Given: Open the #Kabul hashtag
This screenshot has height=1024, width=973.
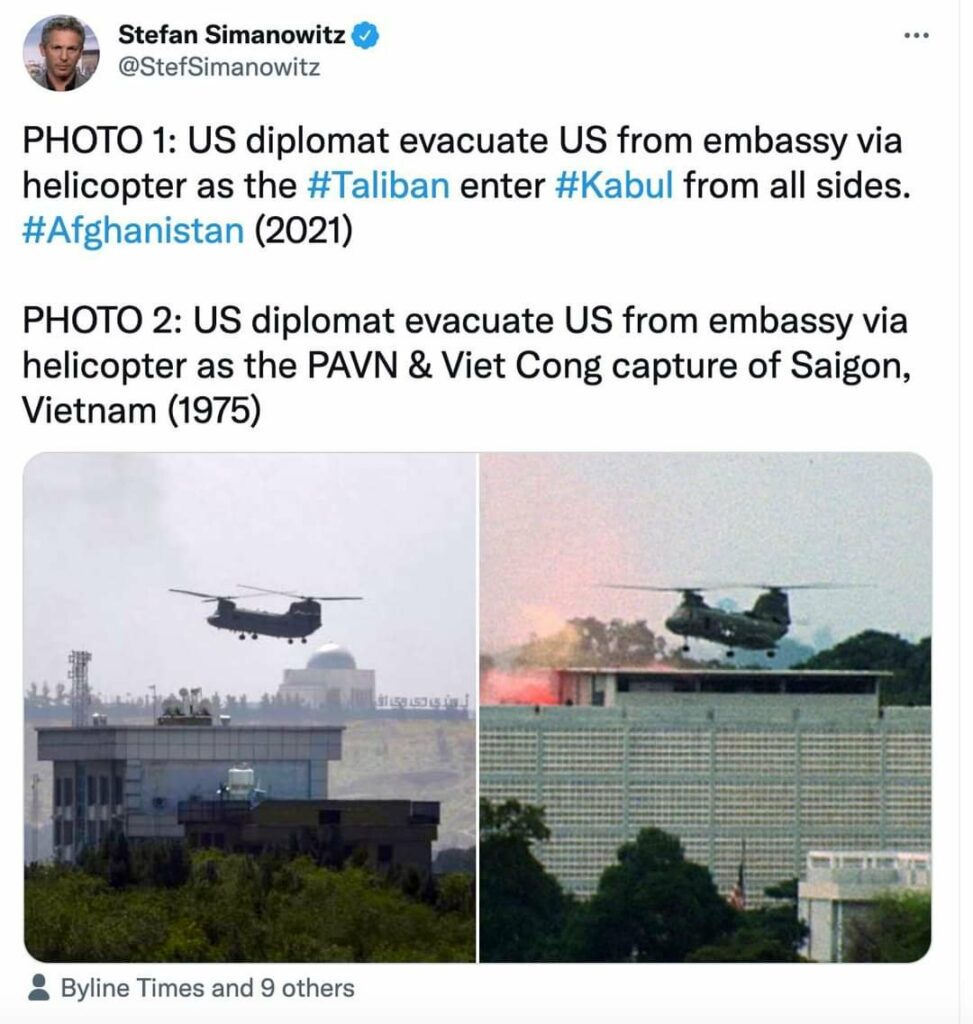Looking at the screenshot, I should (x=614, y=185).
